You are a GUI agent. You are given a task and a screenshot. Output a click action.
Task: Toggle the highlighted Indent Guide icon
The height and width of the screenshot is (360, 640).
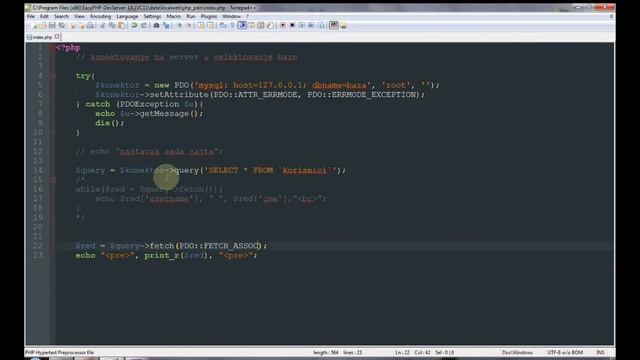pyautogui.click(x=242, y=25)
